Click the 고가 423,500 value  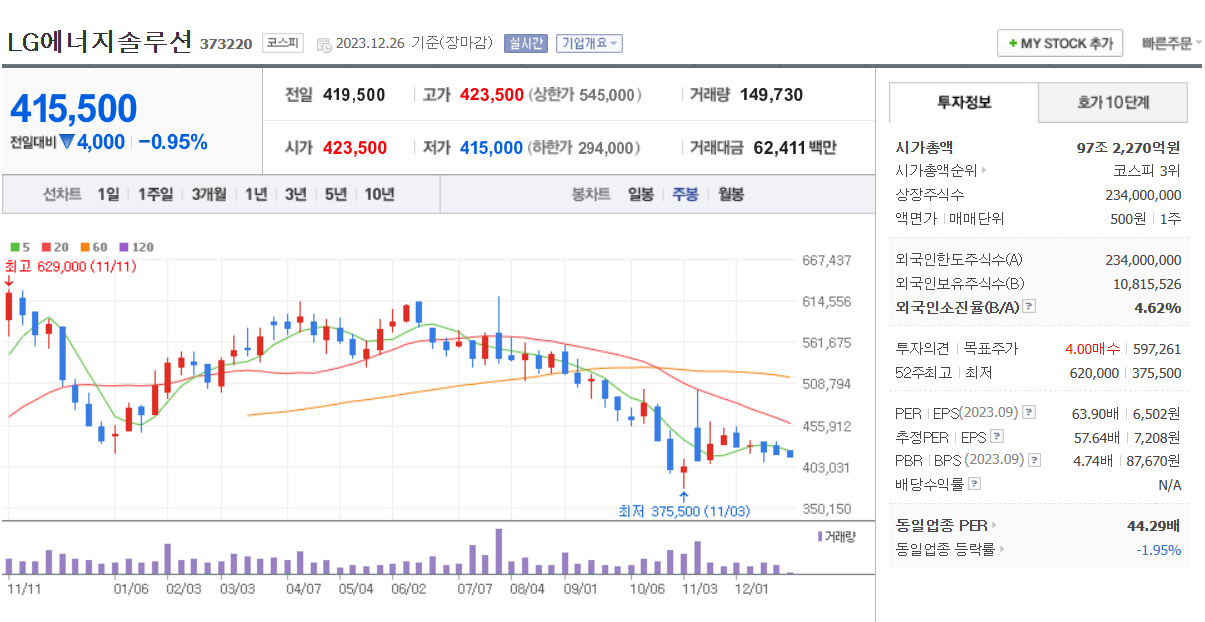[x=492, y=95]
